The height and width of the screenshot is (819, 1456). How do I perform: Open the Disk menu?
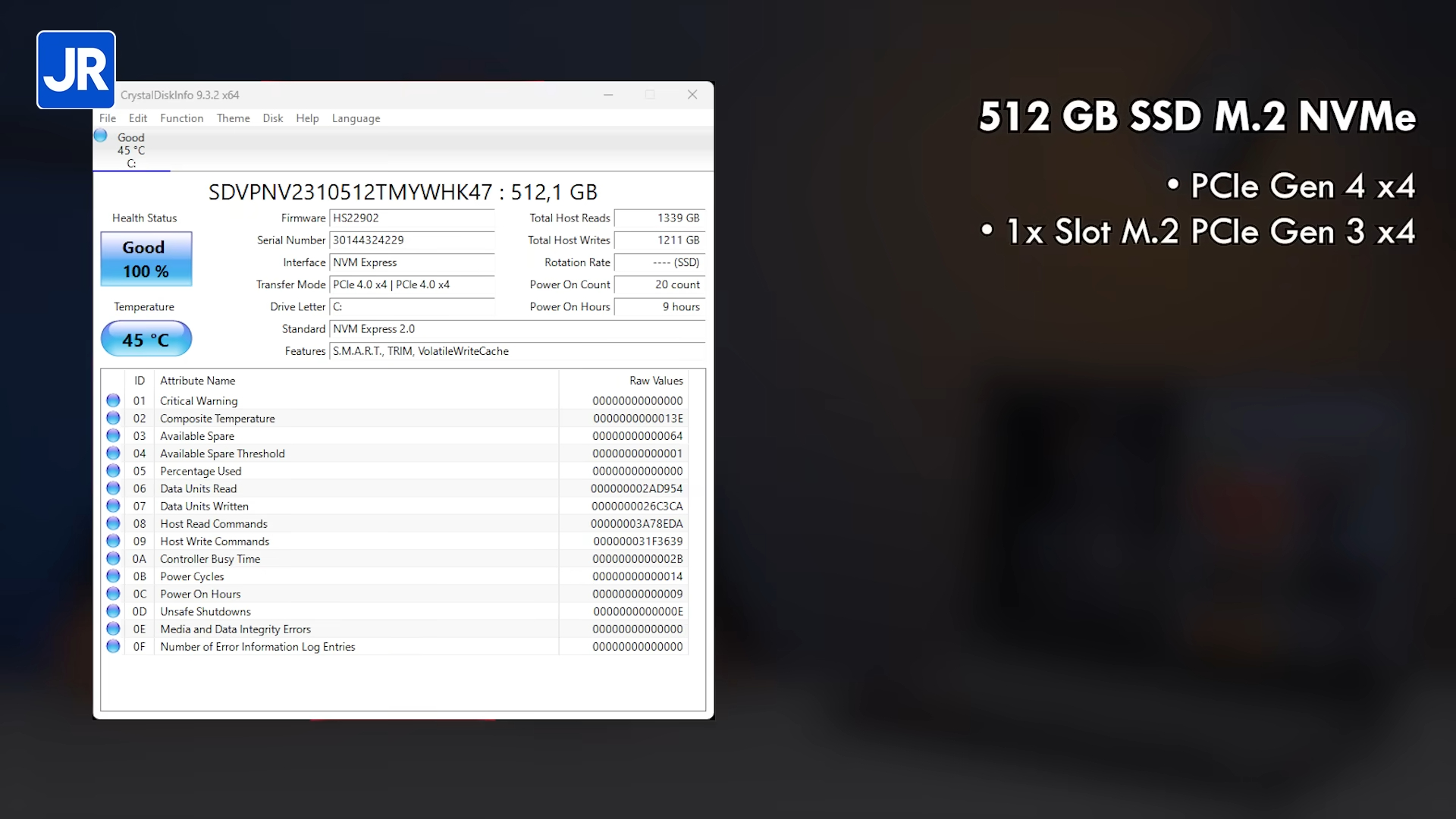coord(272,118)
